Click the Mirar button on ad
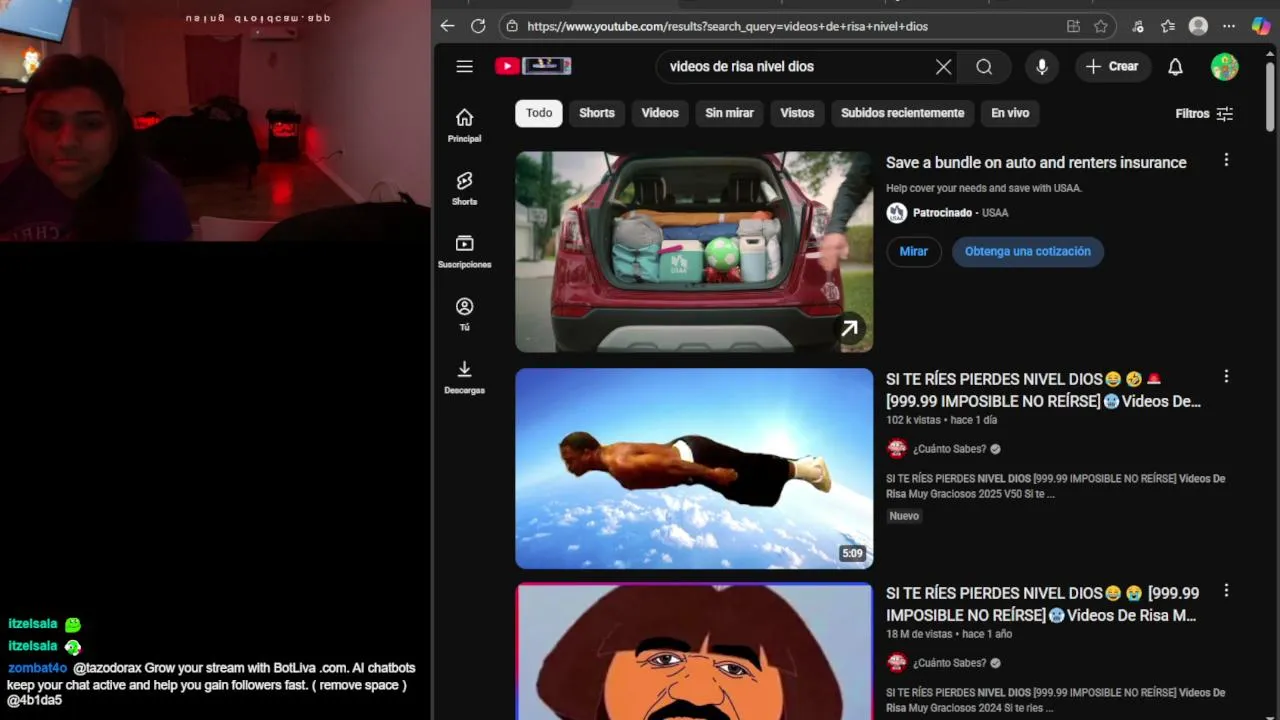1280x720 pixels. (913, 251)
